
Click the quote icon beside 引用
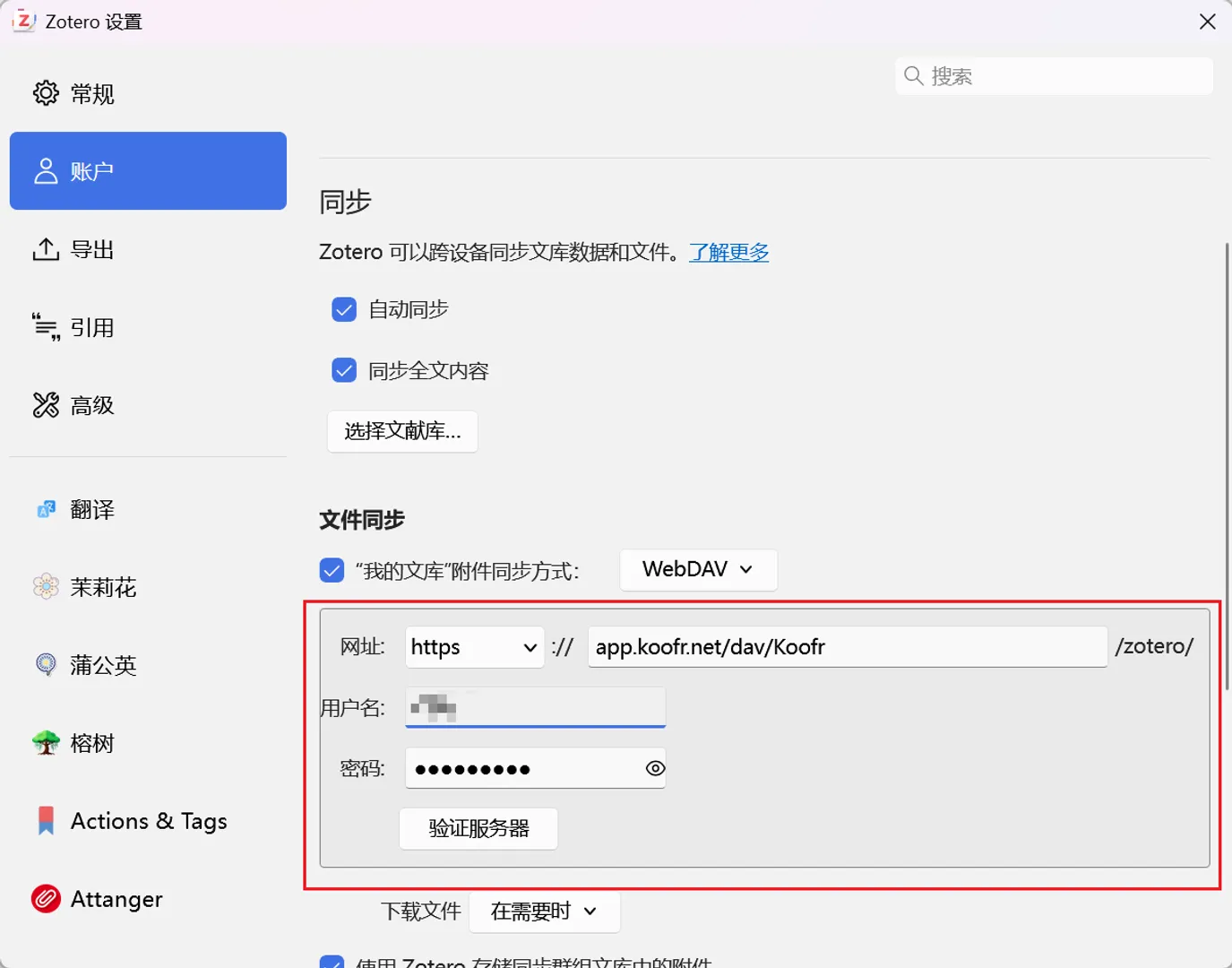click(46, 327)
